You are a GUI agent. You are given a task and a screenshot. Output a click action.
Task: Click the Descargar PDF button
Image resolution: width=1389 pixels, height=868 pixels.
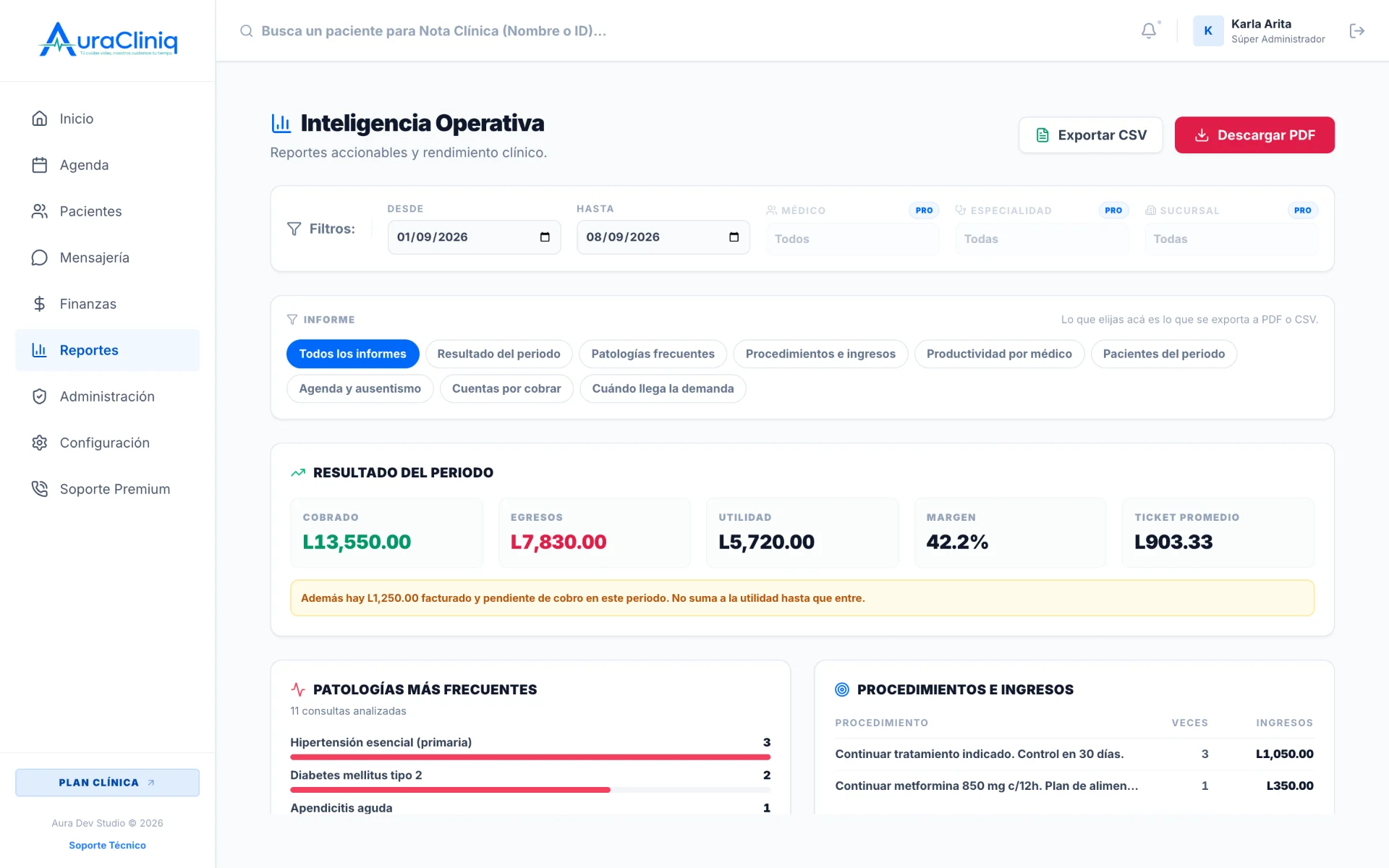pyautogui.click(x=1254, y=135)
